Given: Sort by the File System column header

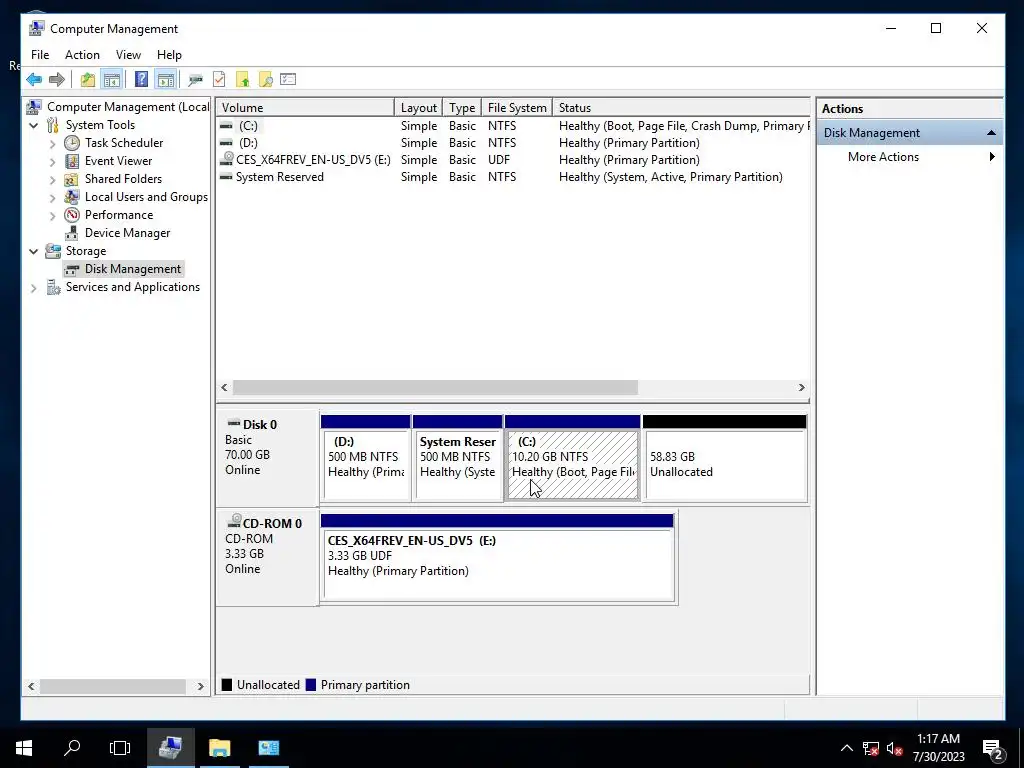Looking at the screenshot, I should (x=517, y=108).
